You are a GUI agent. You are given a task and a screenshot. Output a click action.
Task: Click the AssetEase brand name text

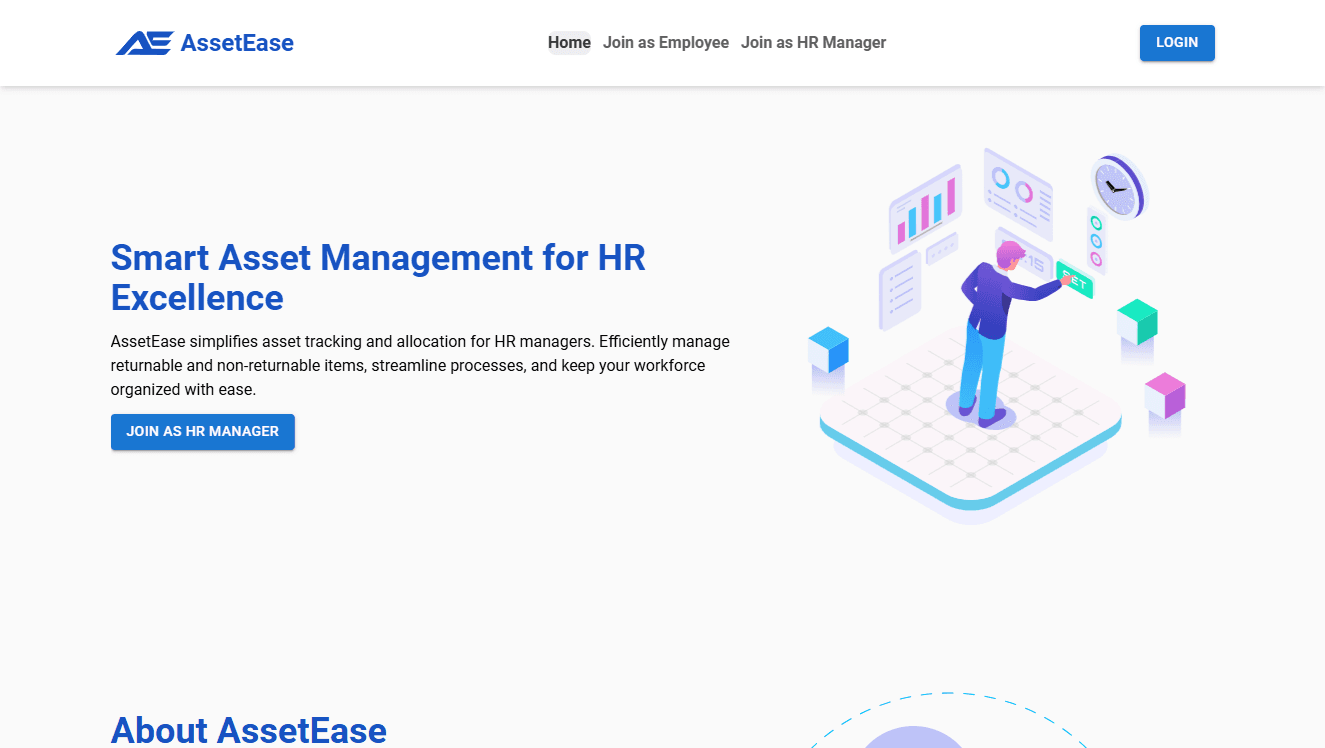[x=237, y=43]
